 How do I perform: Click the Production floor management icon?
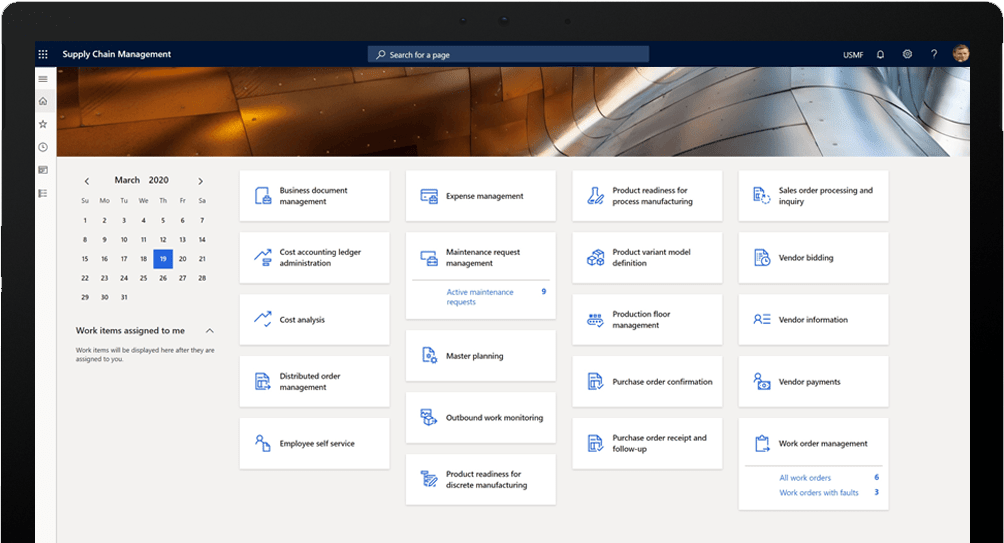click(595, 320)
